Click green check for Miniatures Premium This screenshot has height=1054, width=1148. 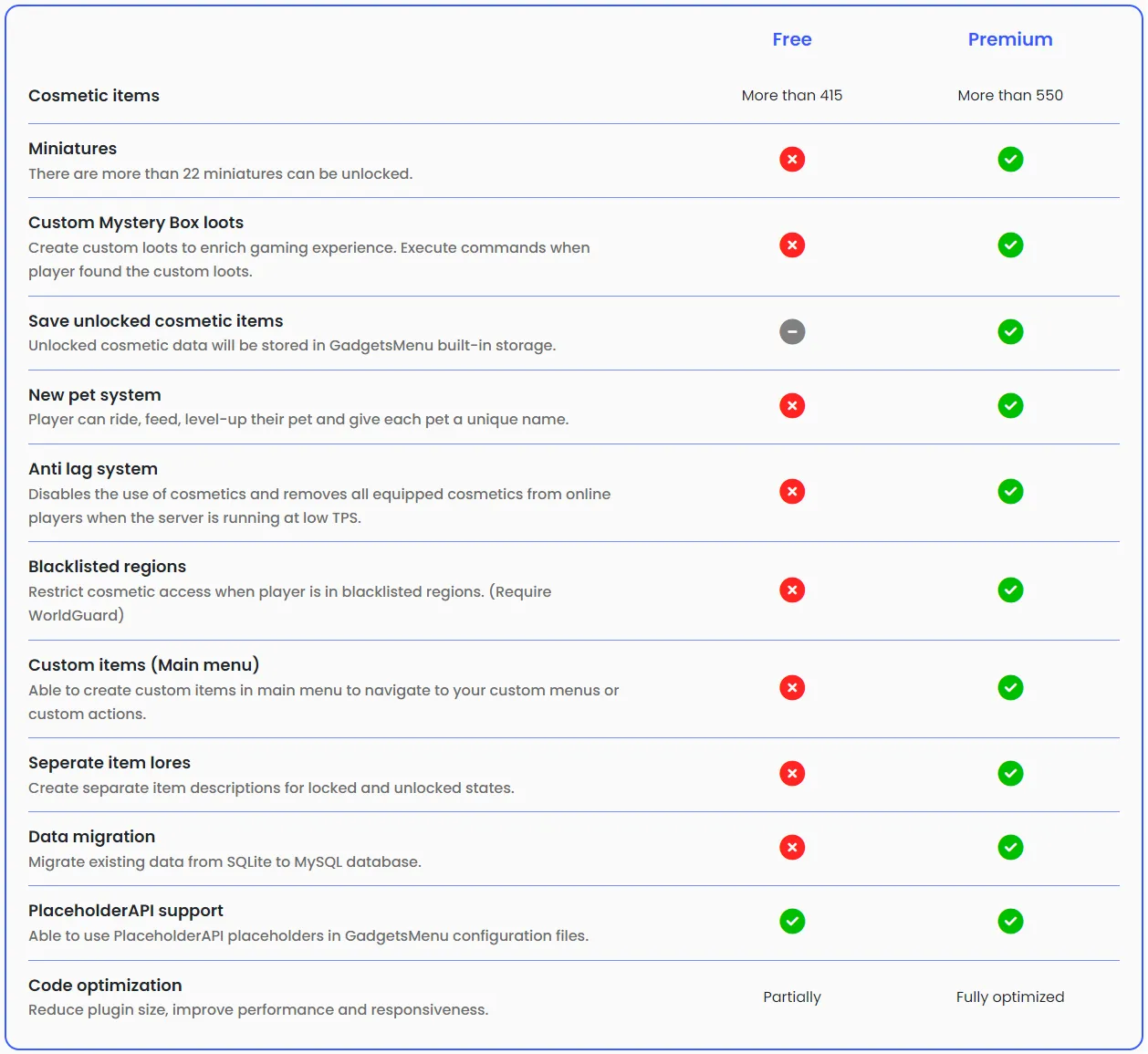click(x=1009, y=160)
